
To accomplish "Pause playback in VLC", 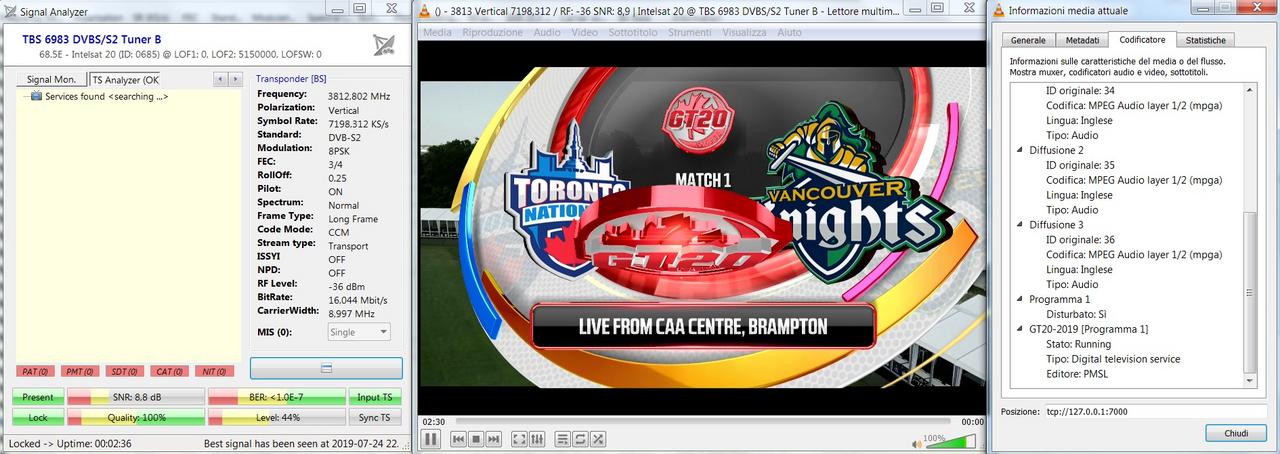I will [431, 439].
